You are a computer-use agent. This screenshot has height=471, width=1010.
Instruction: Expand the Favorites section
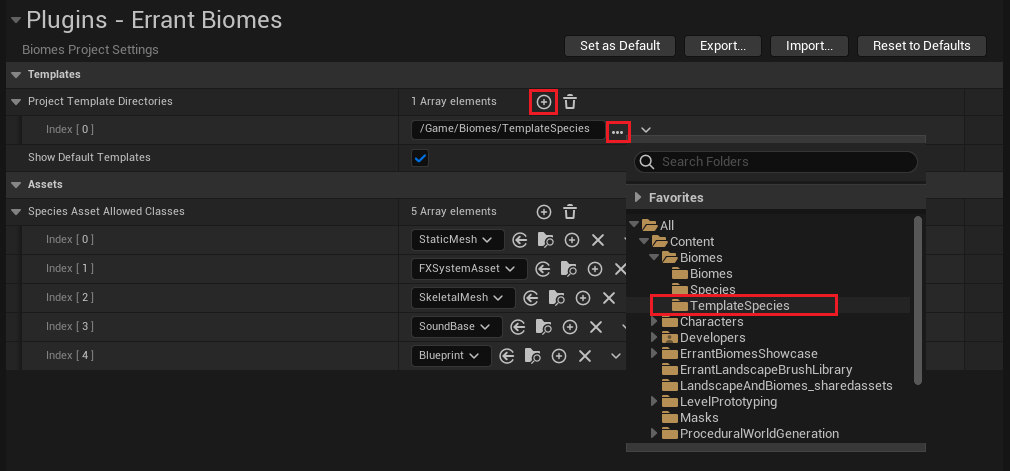638,198
